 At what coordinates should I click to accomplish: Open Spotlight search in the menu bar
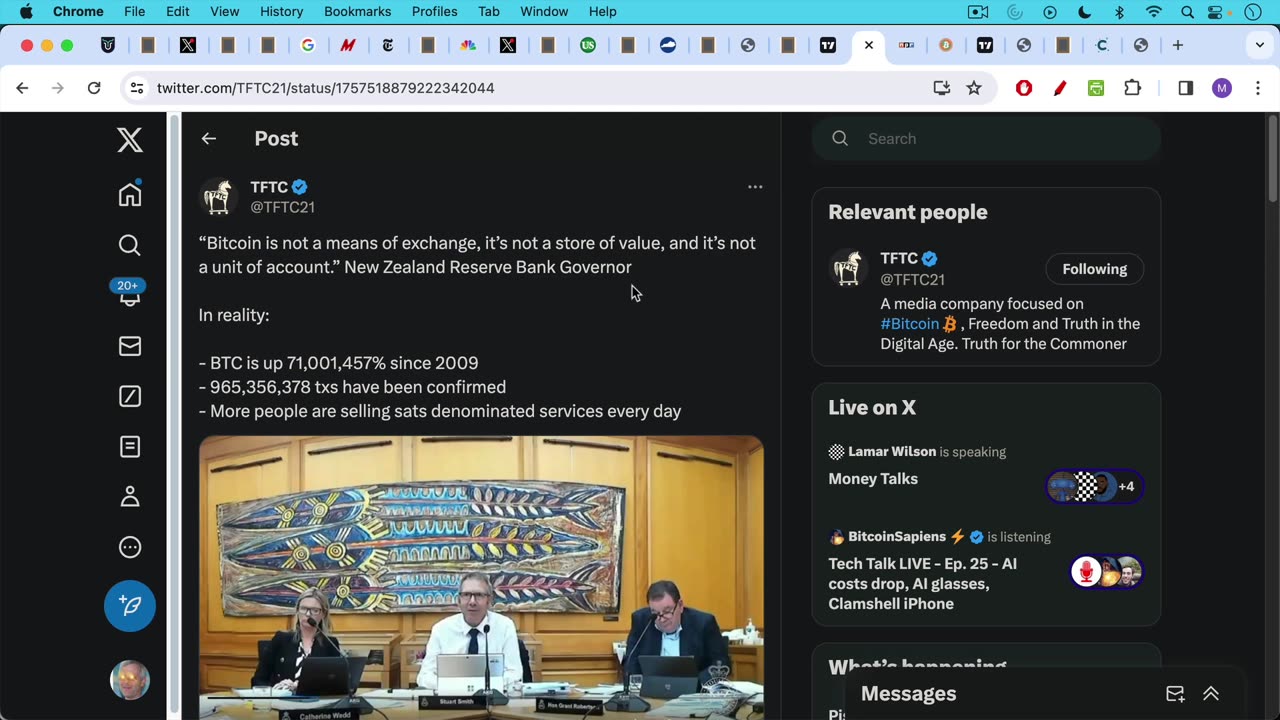1187,12
